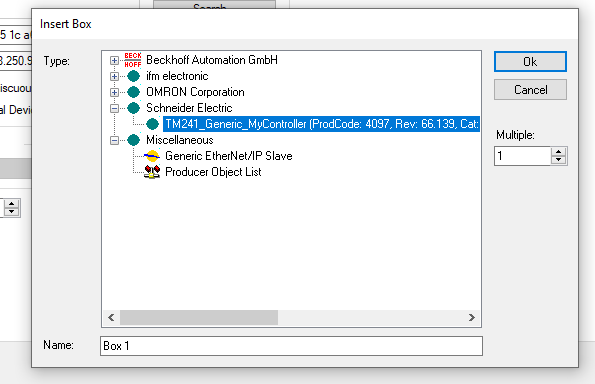The image size is (595, 384).
Task: Expand the ifm electronic tree node
Action: click(x=114, y=76)
